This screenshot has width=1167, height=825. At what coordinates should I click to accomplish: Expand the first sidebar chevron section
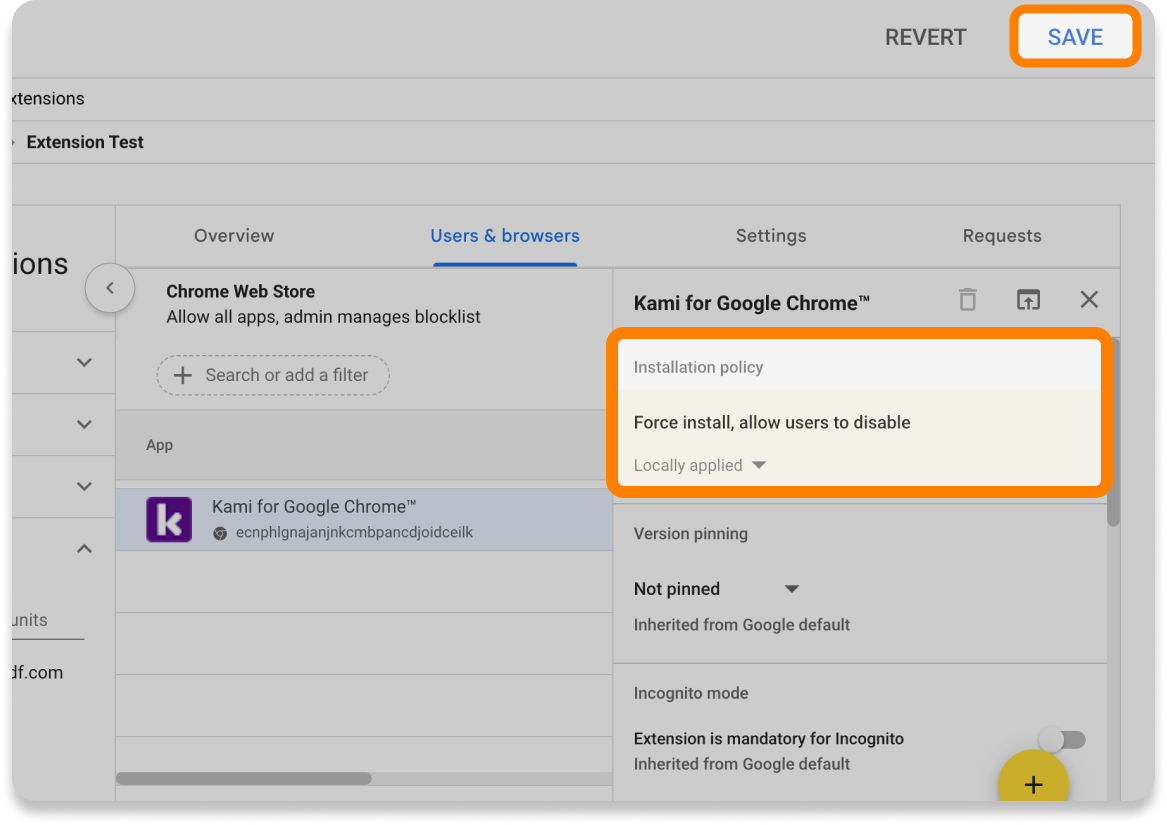[x=84, y=363]
